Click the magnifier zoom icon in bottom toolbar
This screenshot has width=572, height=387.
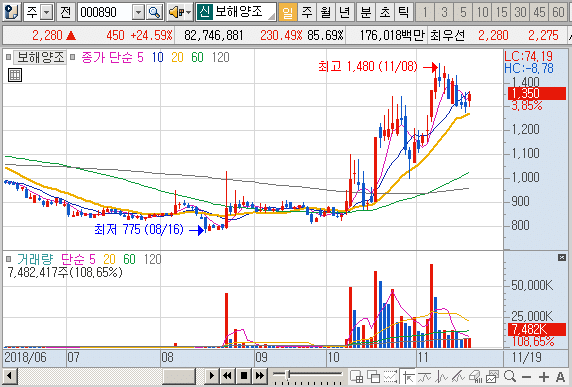click(510, 376)
